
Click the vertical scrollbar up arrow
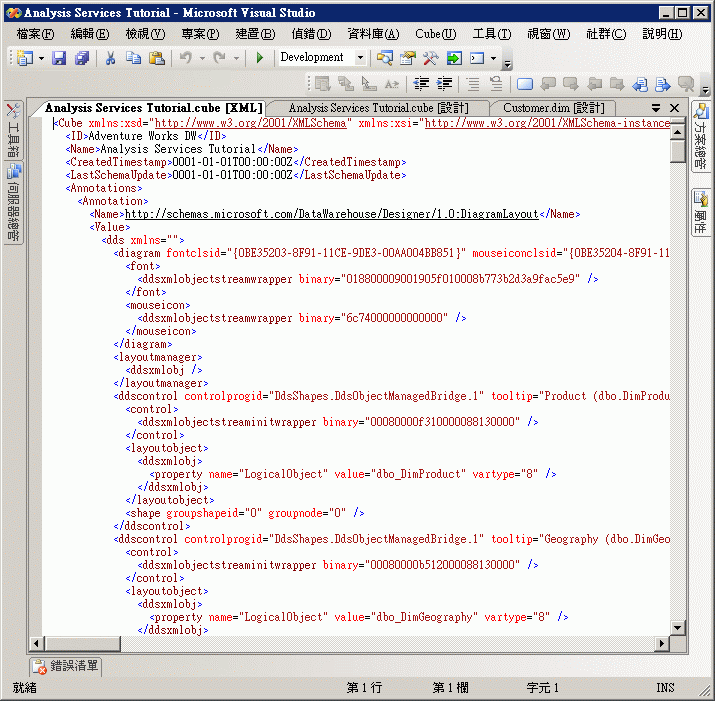tap(678, 132)
